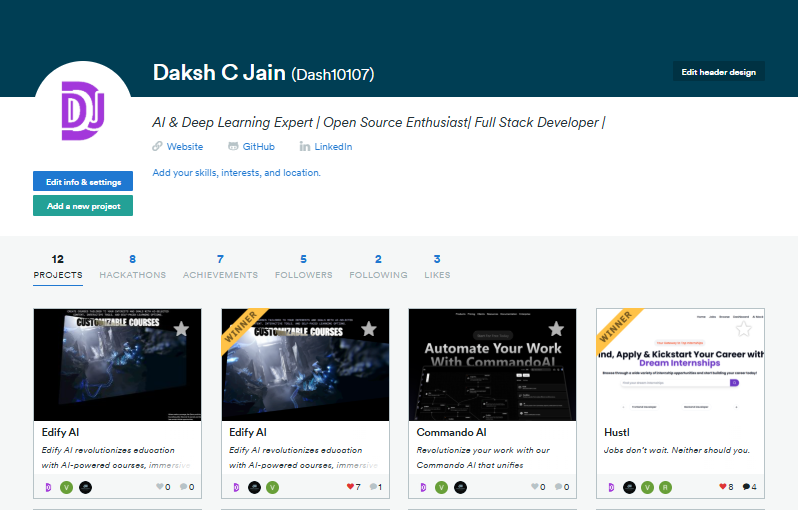Click the Hustl project title
The image size is (798, 510).
click(x=617, y=432)
